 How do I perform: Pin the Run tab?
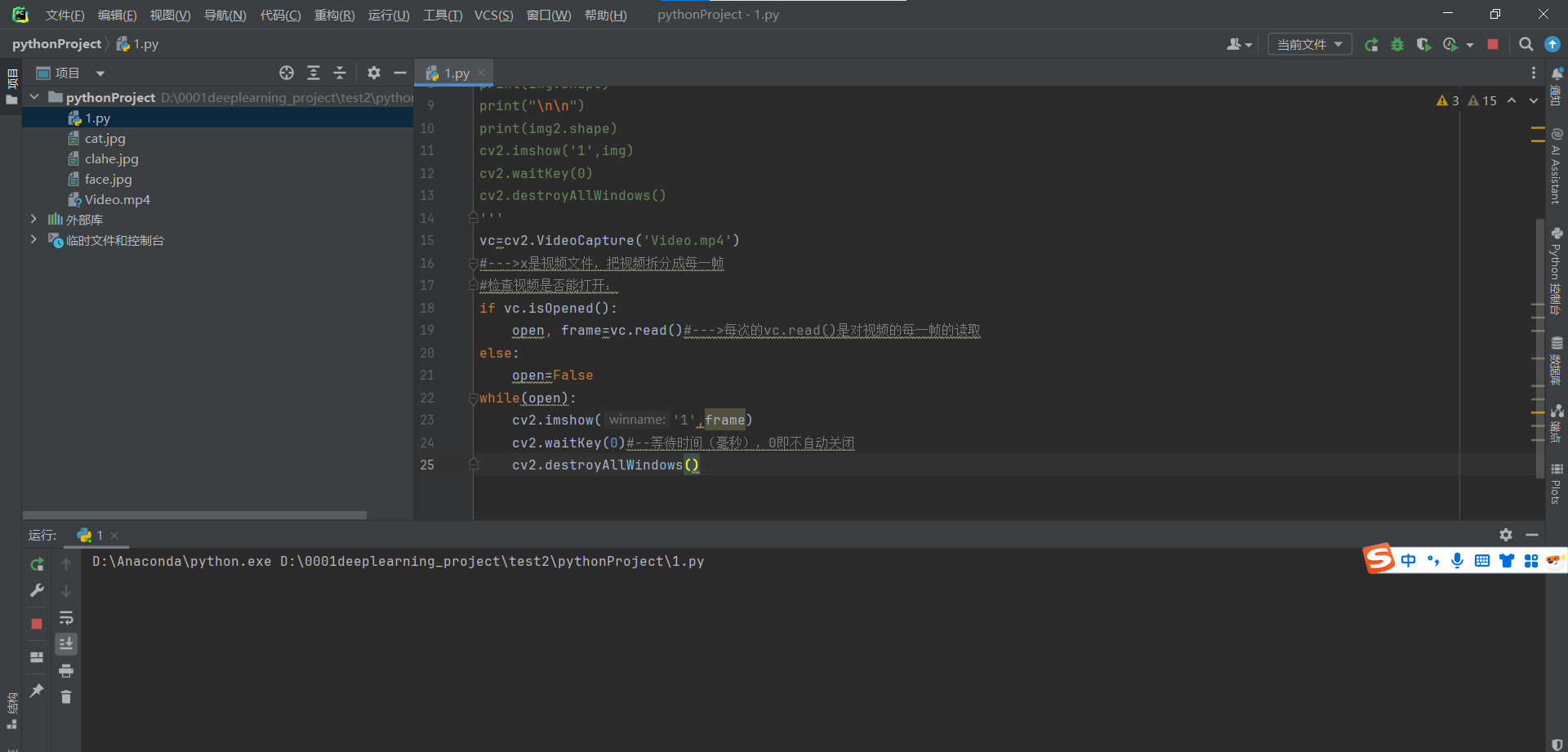(x=37, y=691)
